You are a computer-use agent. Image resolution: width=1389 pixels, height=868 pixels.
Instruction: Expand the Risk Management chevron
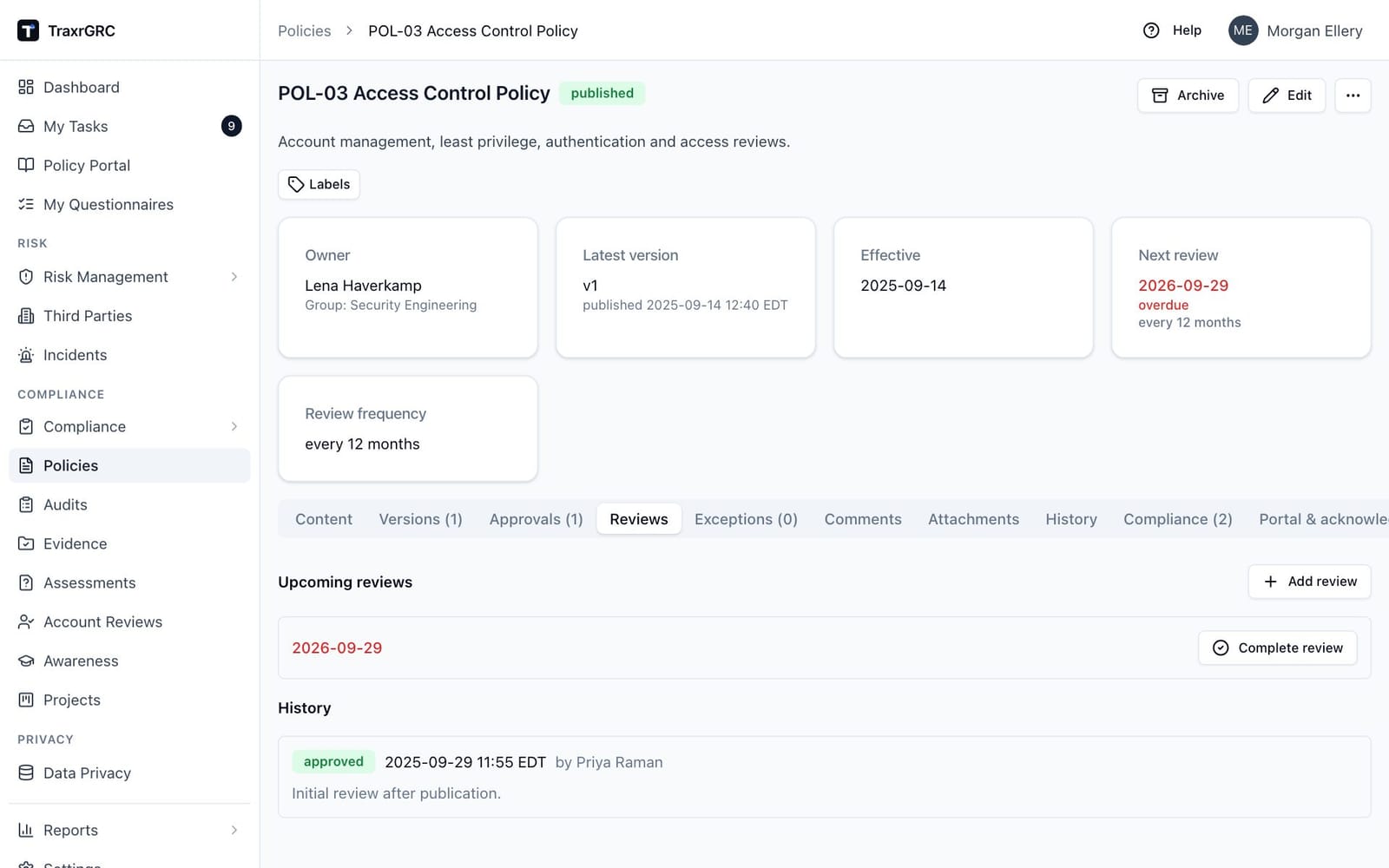[x=234, y=277]
